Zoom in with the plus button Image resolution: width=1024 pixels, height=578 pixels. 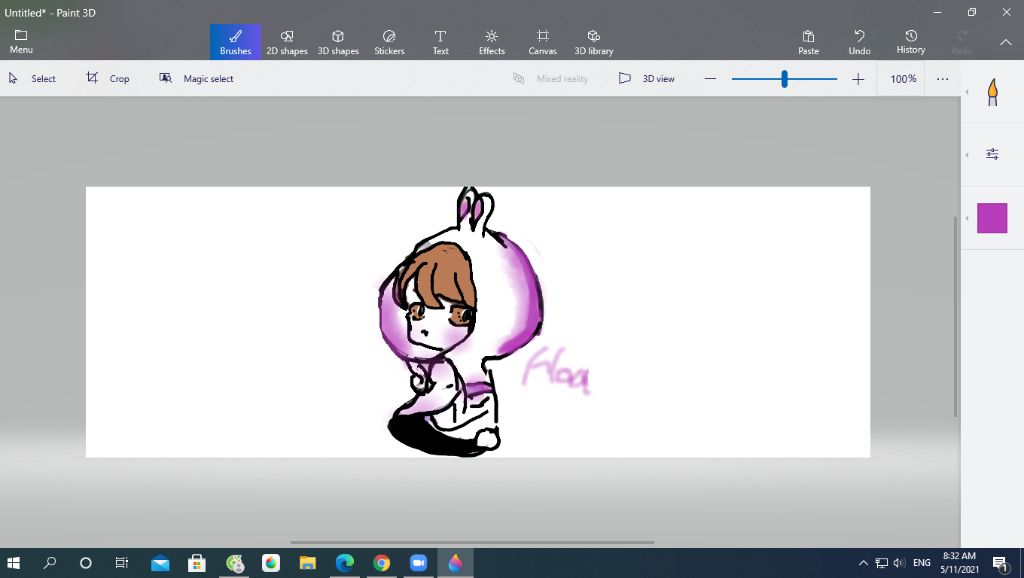pyautogui.click(x=858, y=79)
